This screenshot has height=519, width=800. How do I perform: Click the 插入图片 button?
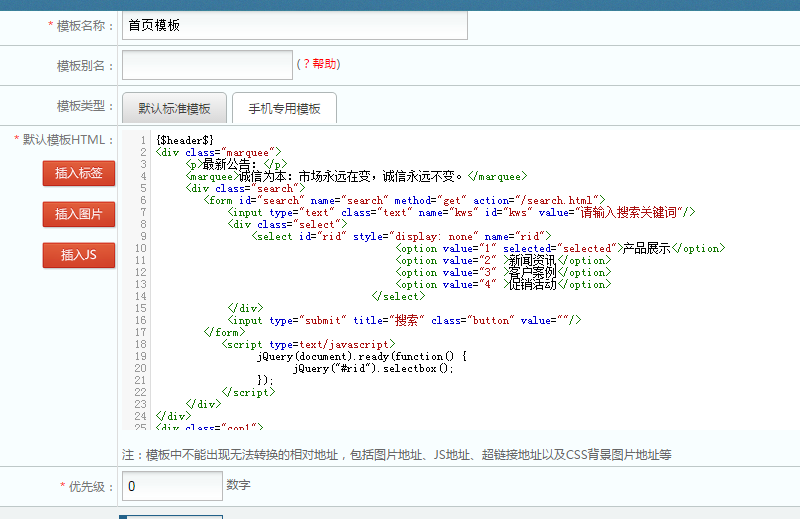[79, 214]
